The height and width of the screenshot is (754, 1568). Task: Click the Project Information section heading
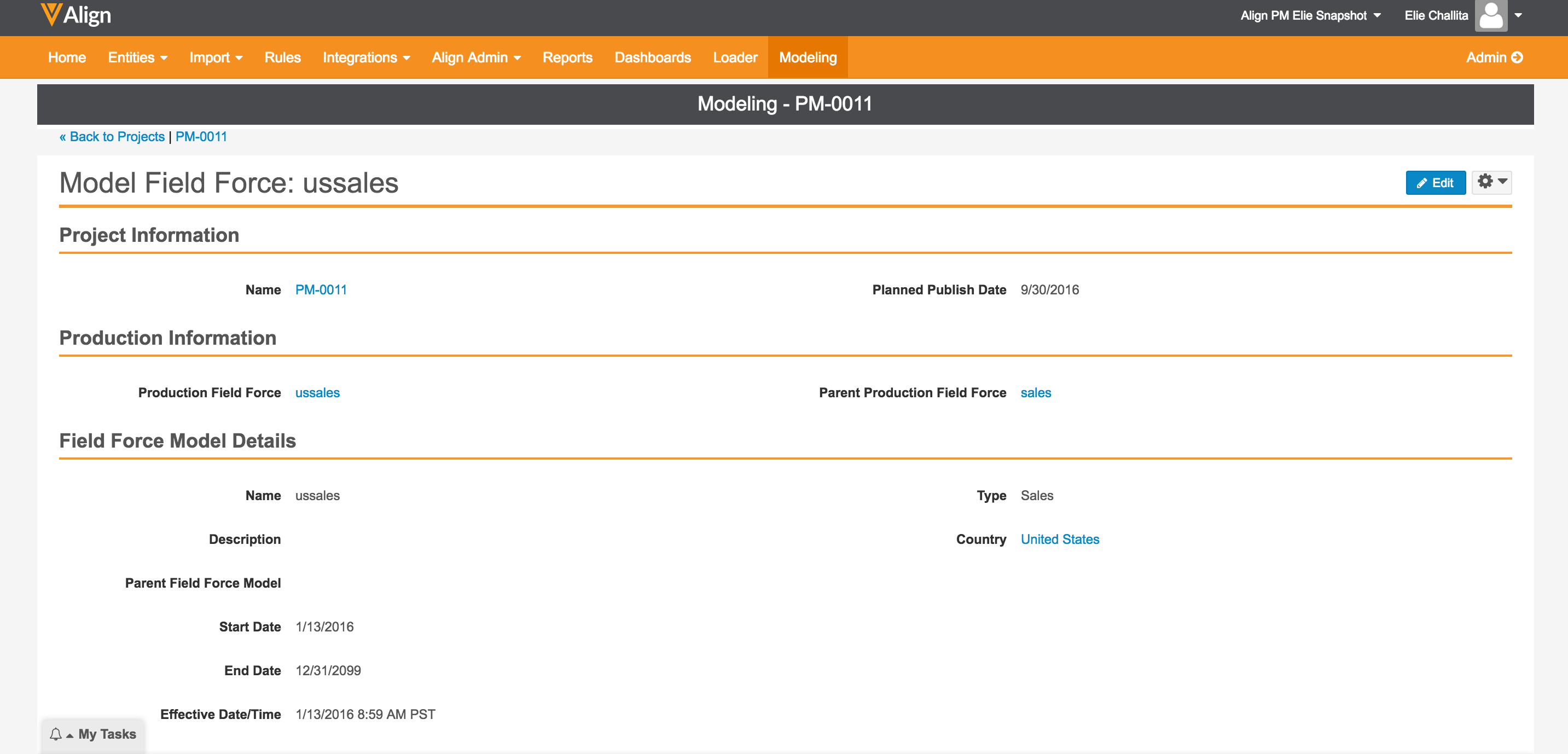pos(149,235)
